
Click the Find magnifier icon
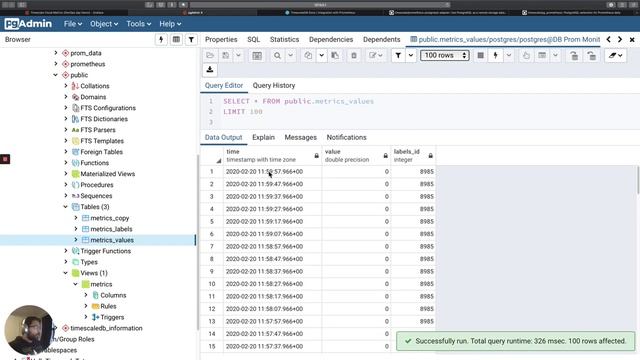coord(277,56)
